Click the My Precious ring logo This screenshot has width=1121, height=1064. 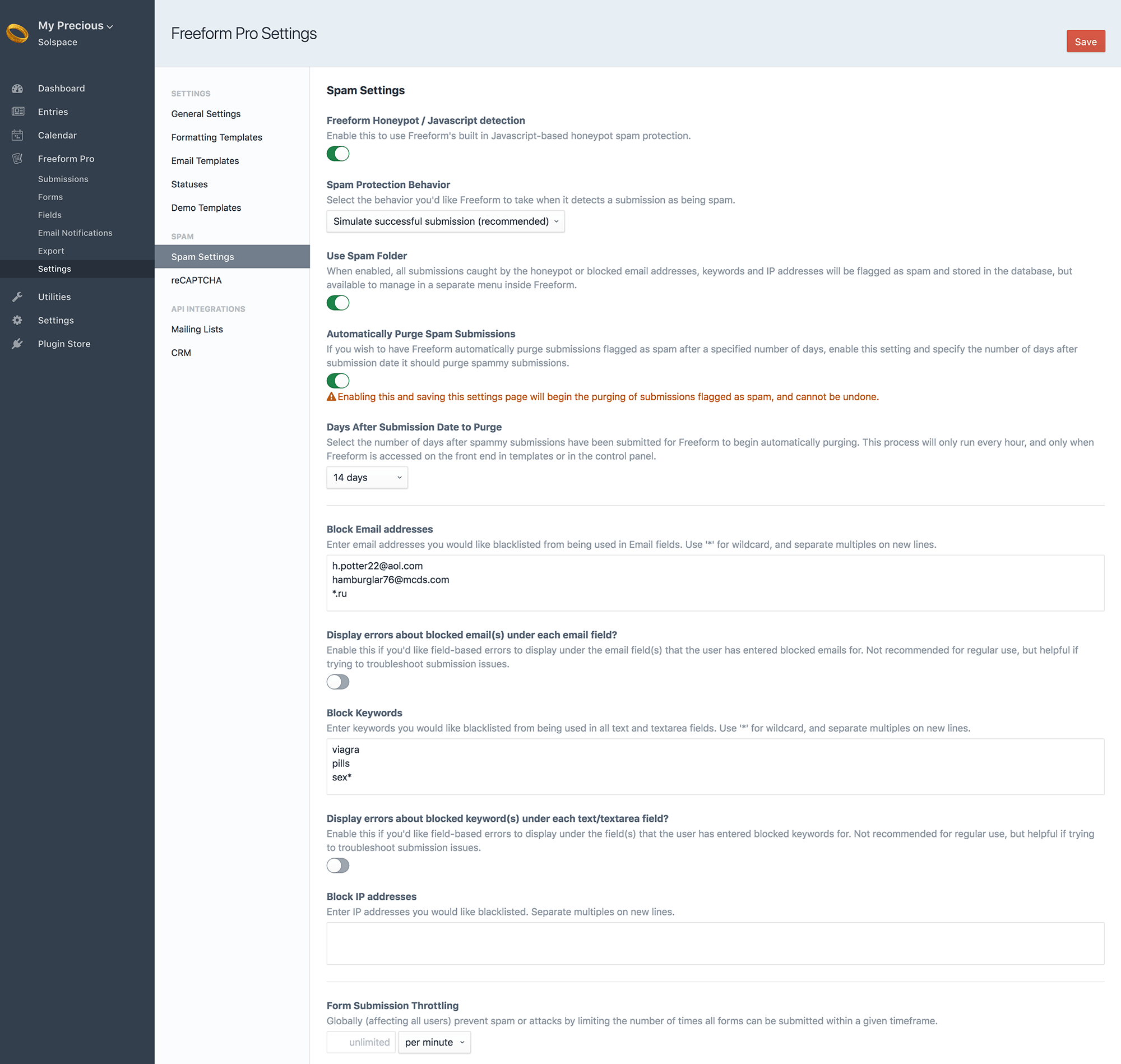[x=16, y=33]
